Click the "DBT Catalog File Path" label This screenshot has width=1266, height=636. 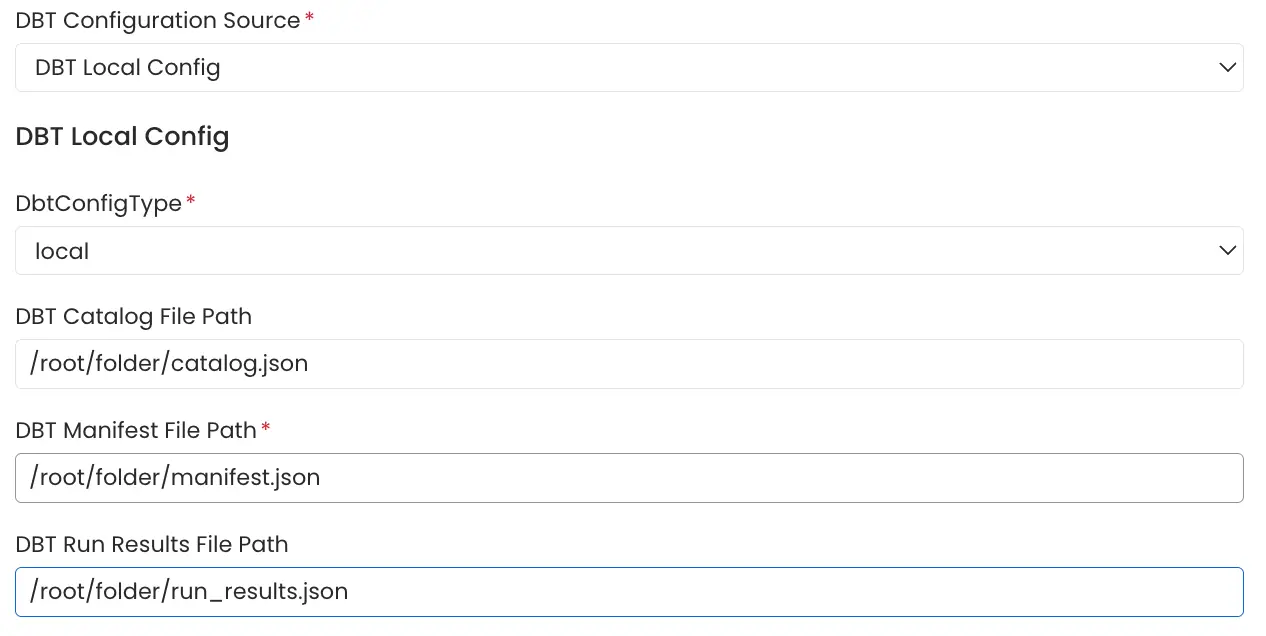133,317
